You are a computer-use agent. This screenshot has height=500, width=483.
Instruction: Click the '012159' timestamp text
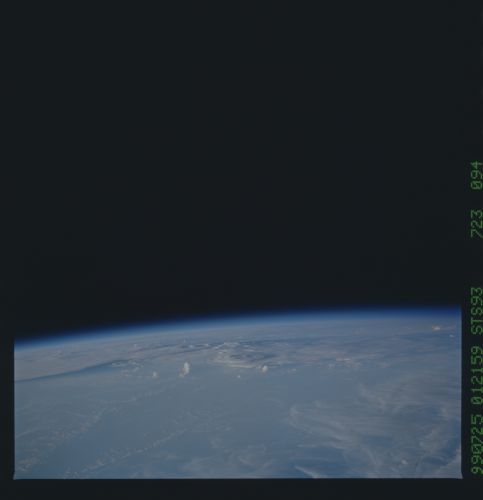click(x=476, y=376)
